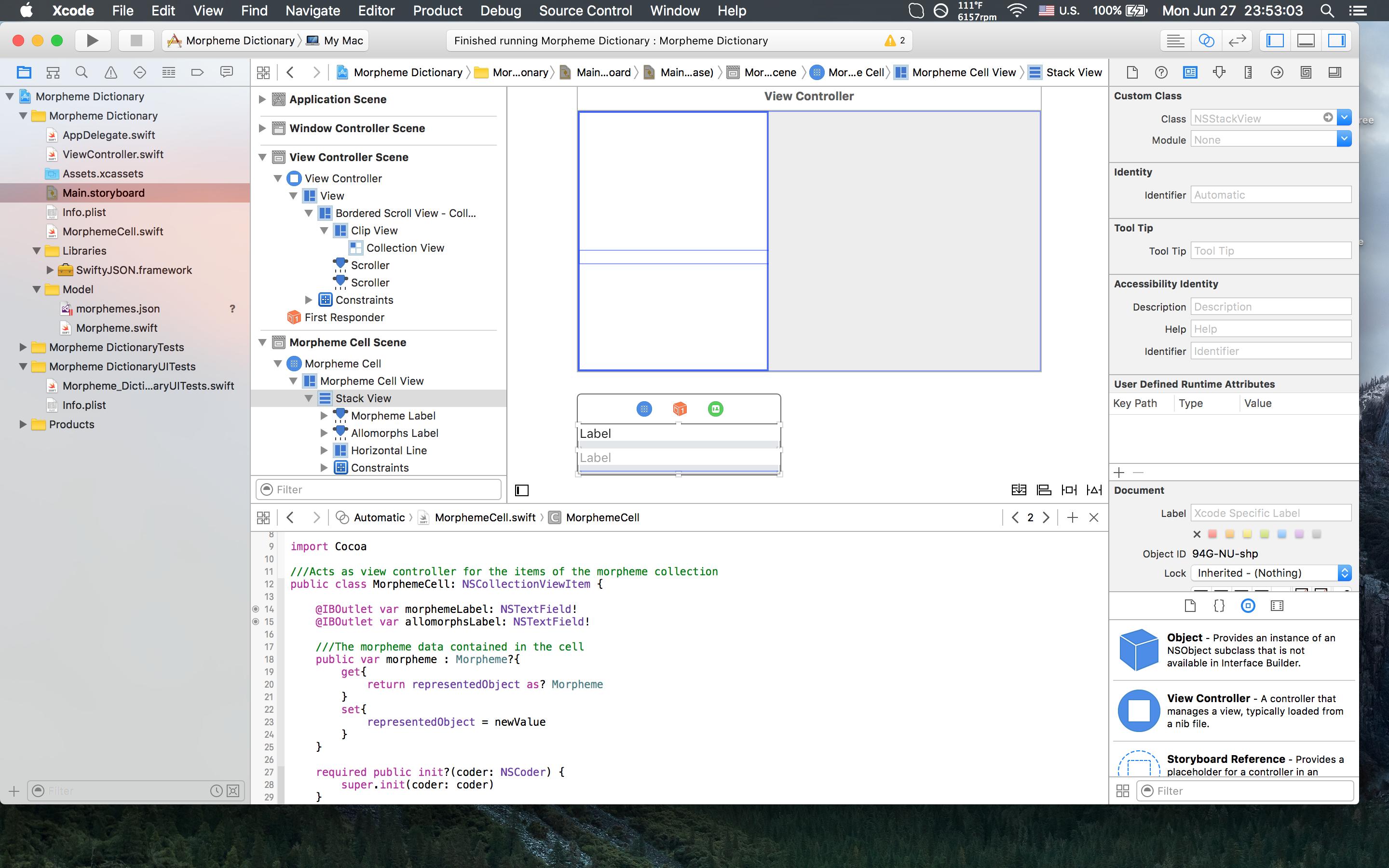
Task: Open the Editor menu
Action: coord(376,10)
